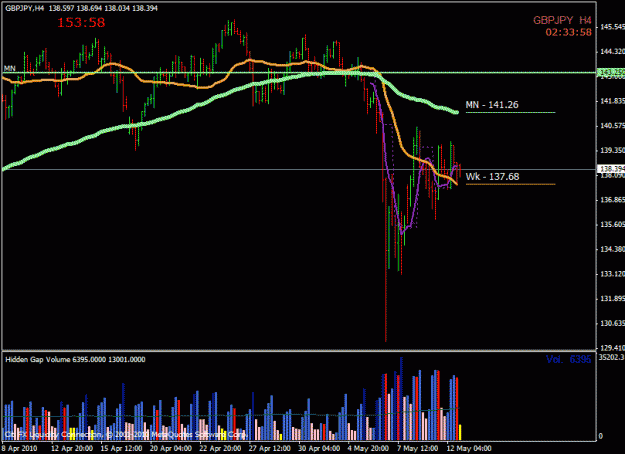Click the 27 Apr 12:00 time label
This screenshot has height=454, width=625.
pos(269,448)
